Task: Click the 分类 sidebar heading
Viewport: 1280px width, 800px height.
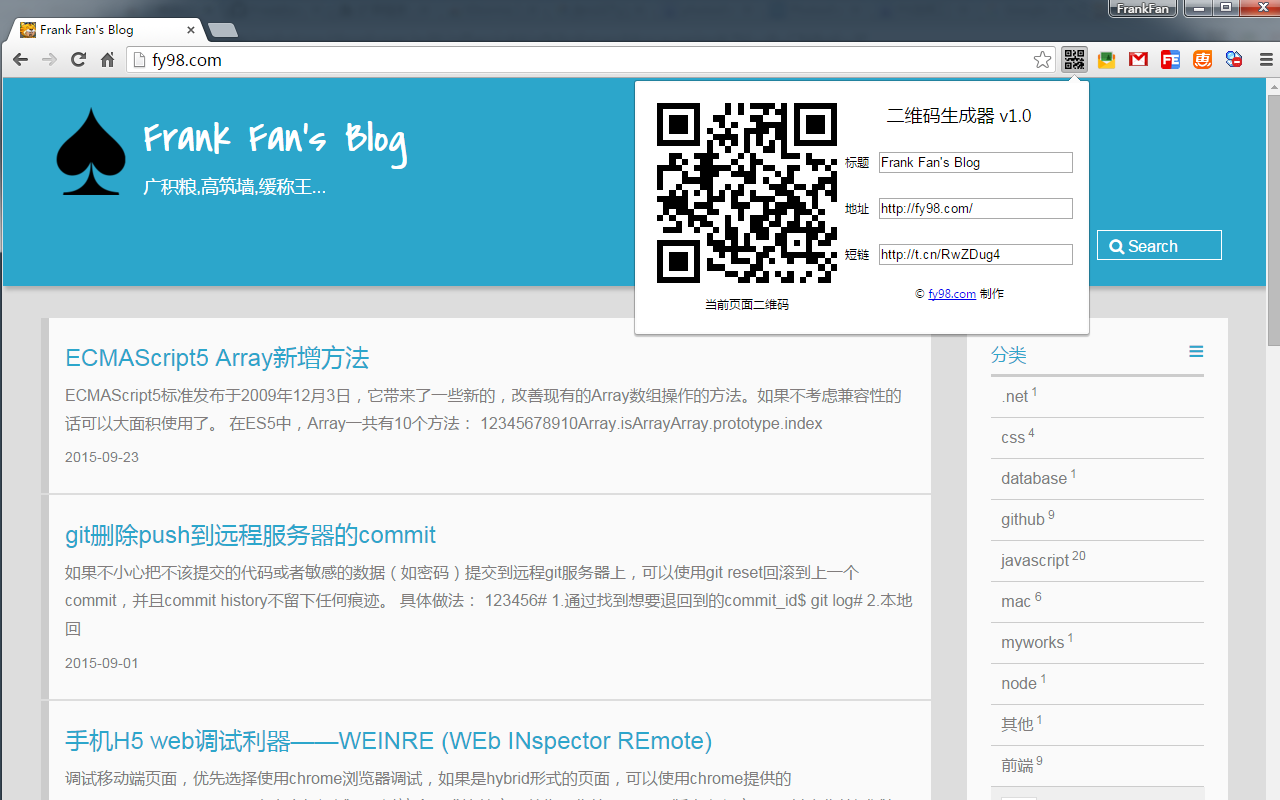Action: [x=1009, y=355]
